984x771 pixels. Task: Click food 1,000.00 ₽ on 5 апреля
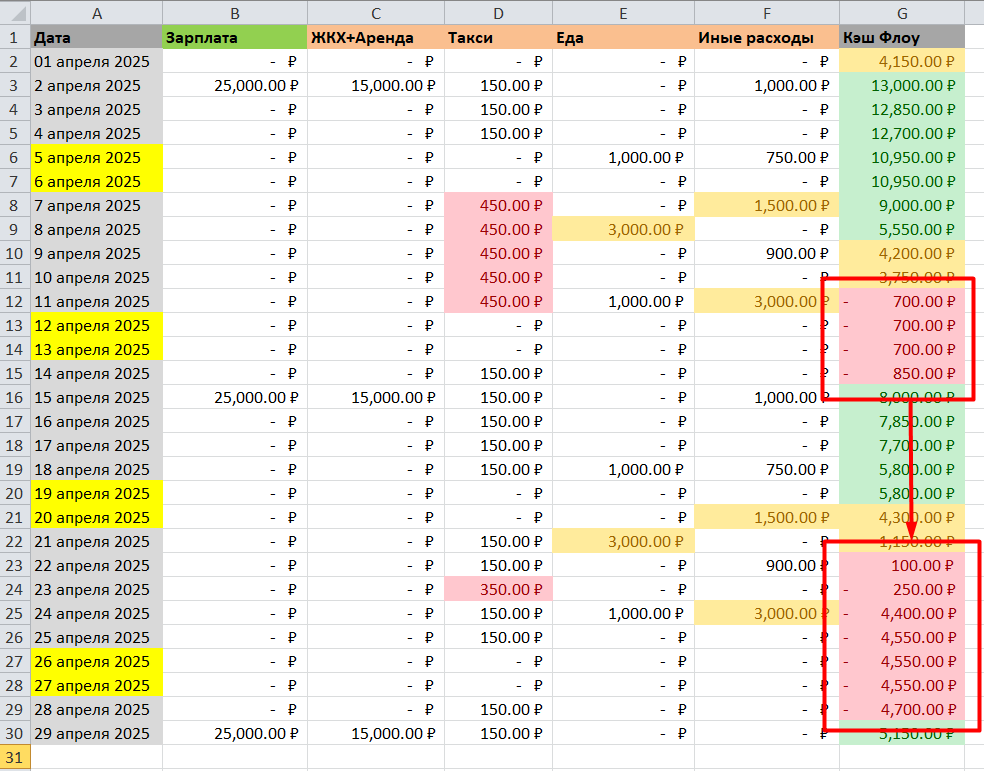coord(623,157)
